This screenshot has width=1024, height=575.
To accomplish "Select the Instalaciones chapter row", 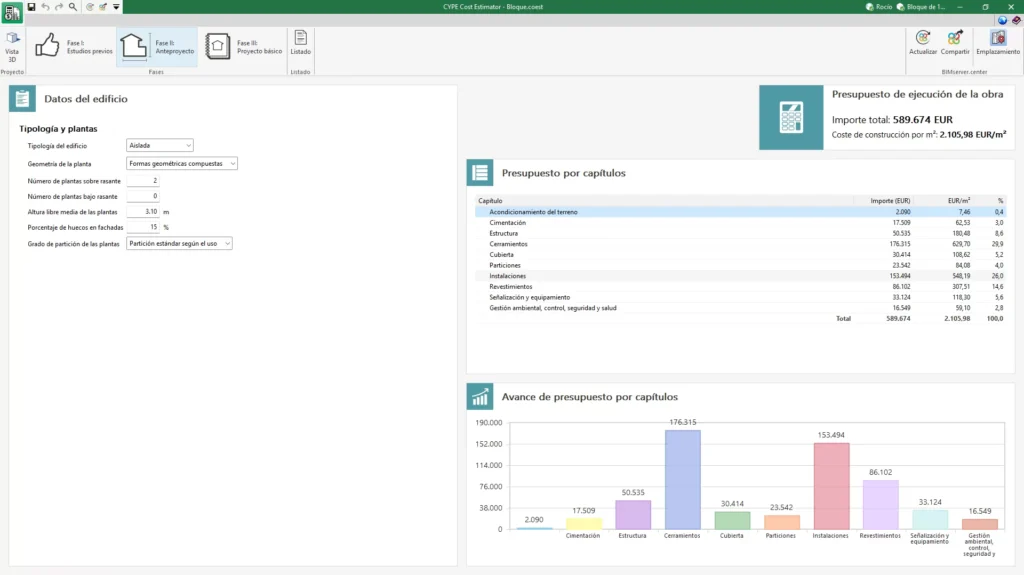I will coord(741,276).
